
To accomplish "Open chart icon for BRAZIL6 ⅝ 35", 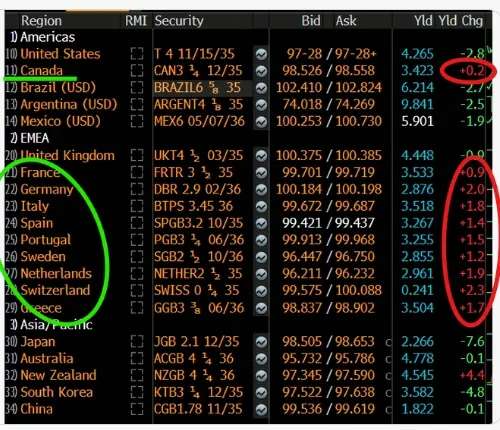I will tap(261, 88).
